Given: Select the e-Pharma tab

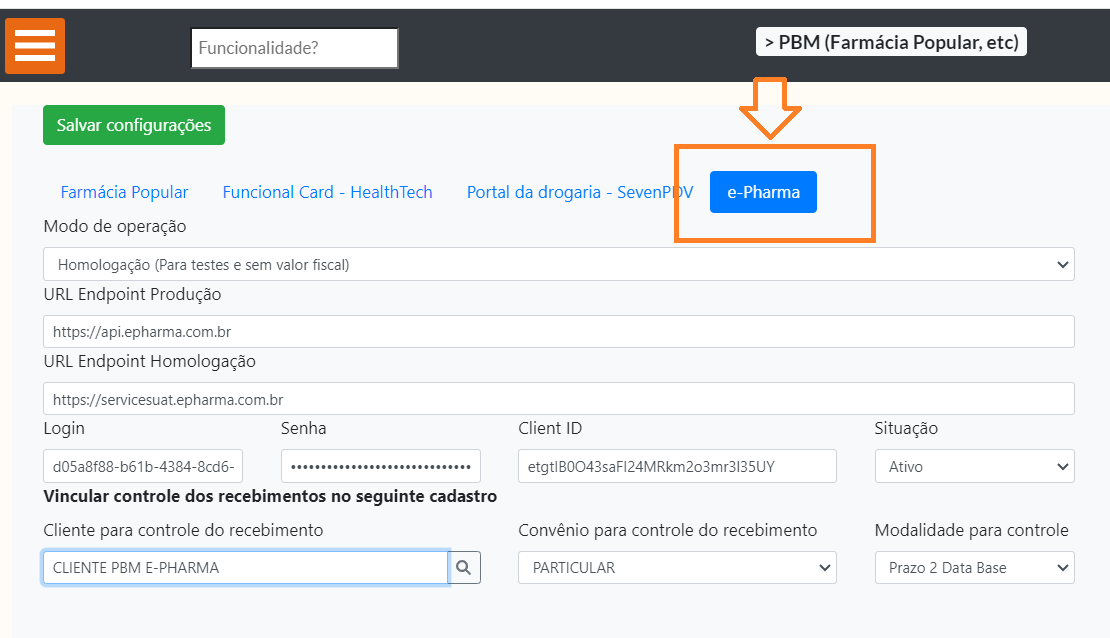Looking at the screenshot, I should pos(763,192).
